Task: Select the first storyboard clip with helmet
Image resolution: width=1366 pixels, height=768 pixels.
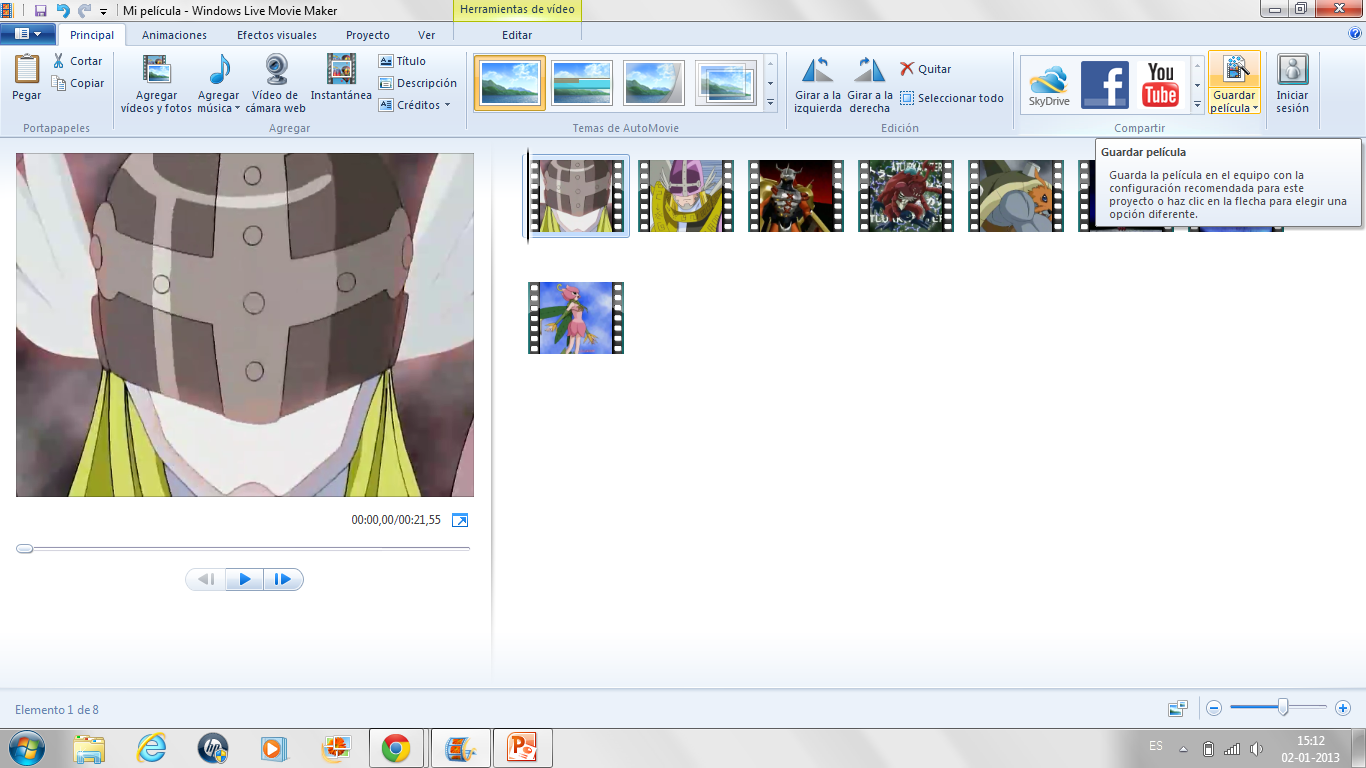Action: coord(576,196)
